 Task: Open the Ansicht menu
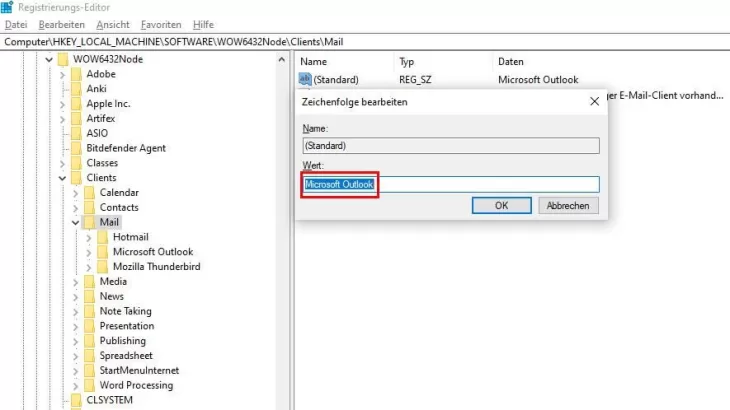[113, 24]
